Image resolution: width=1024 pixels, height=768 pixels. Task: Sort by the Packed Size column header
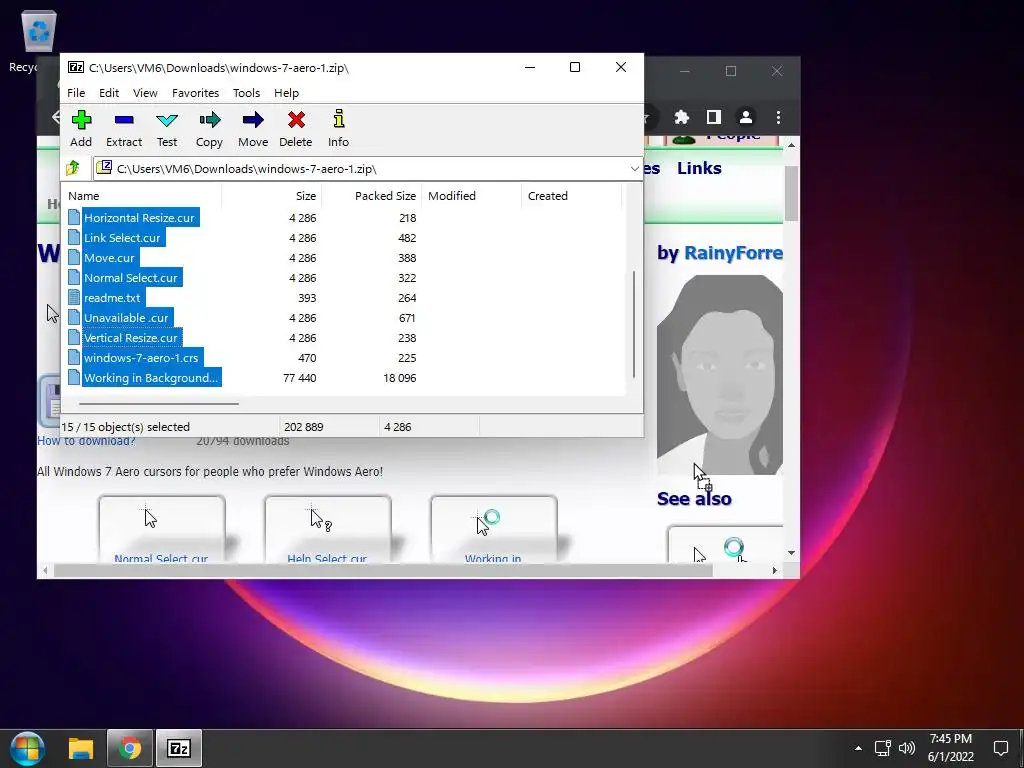pos(371,196)
